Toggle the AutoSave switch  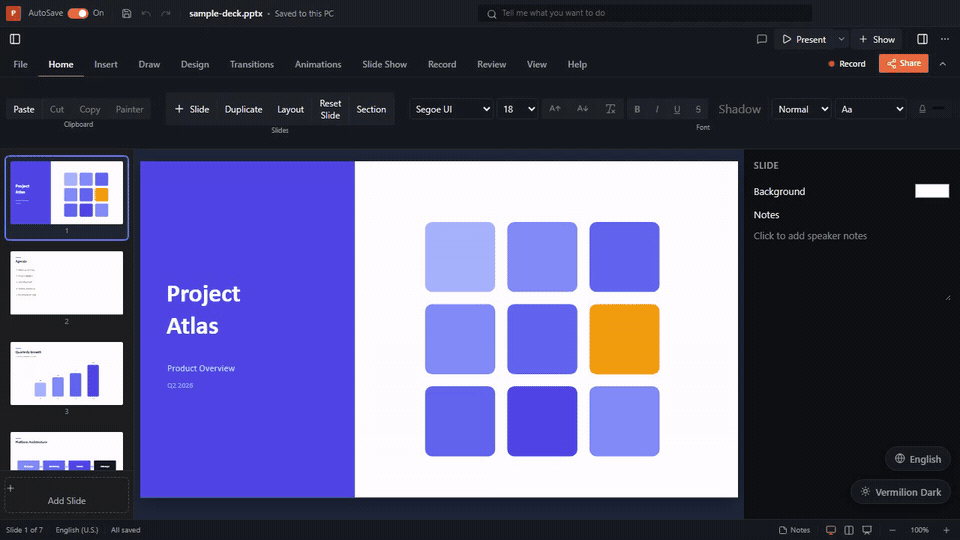[78, 13]
